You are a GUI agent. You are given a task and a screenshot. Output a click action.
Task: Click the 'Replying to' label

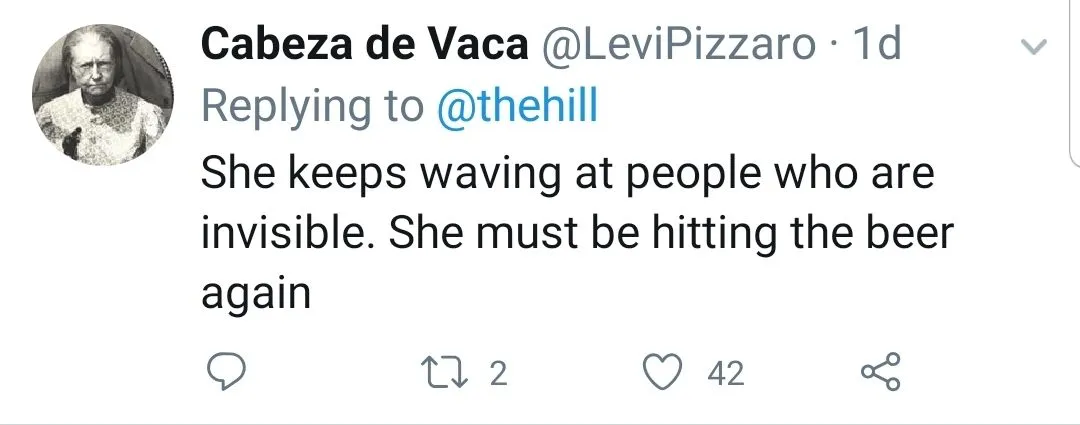[312, 107]
